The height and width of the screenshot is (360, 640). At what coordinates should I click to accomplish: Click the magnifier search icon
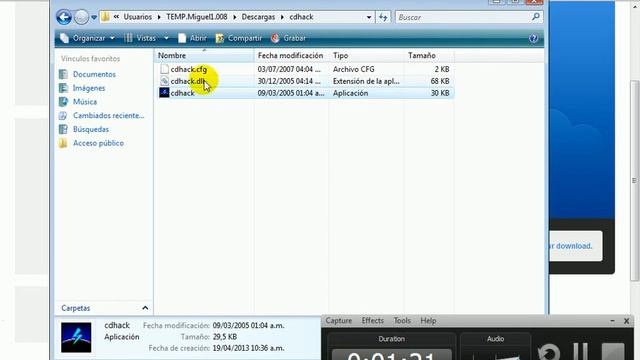tap(536, 17)
